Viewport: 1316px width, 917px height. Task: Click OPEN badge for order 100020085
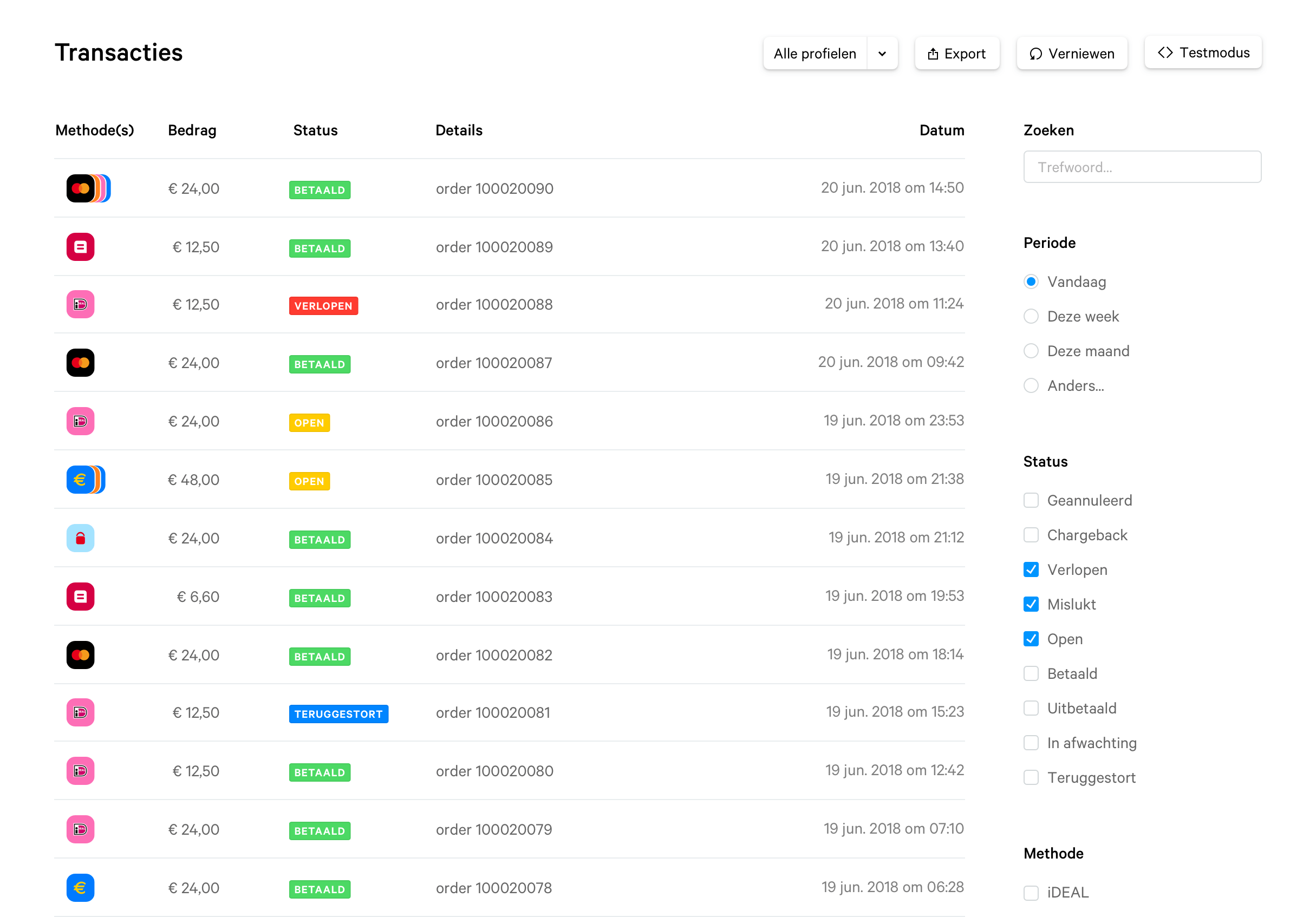[x=309, y=481]
